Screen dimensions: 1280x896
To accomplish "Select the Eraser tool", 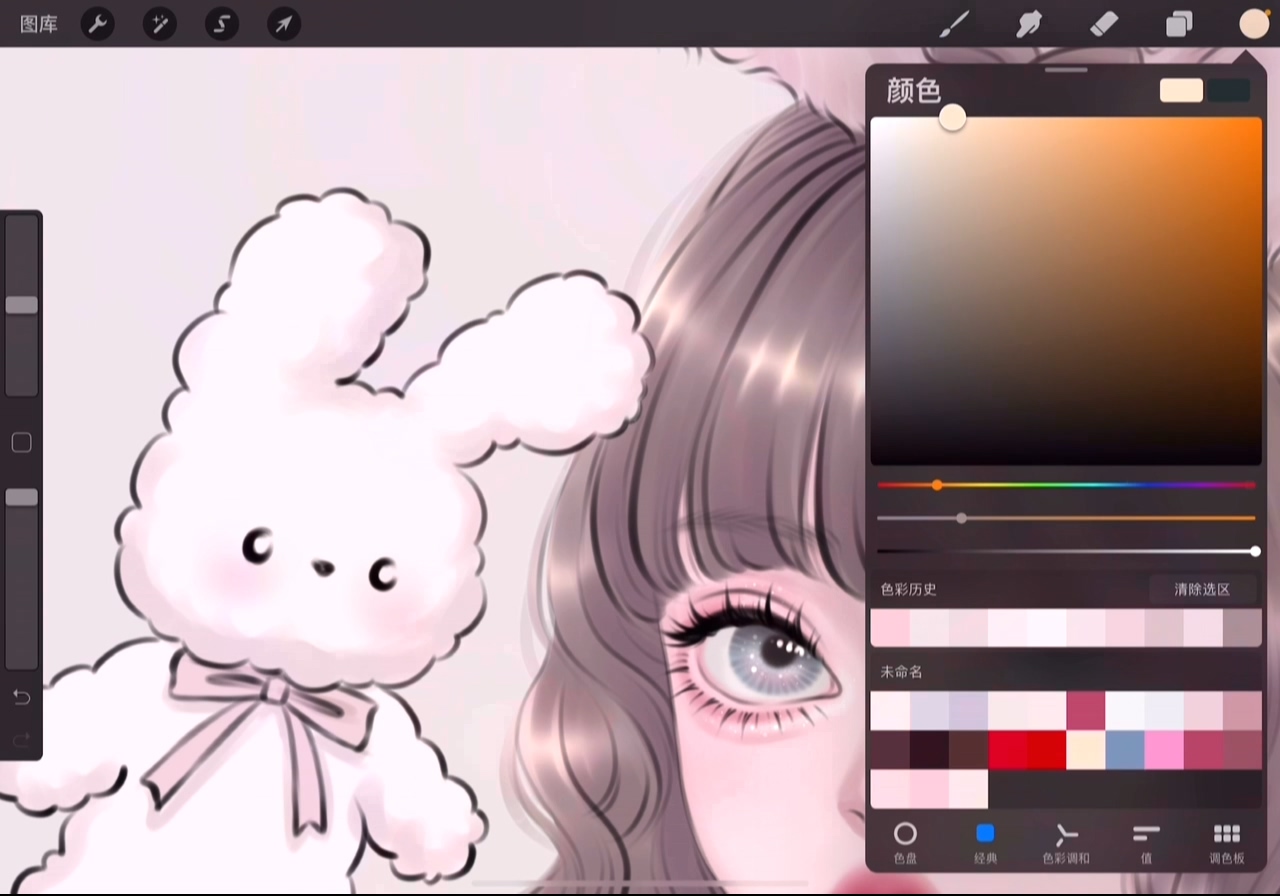I will tap(1103, 24).
